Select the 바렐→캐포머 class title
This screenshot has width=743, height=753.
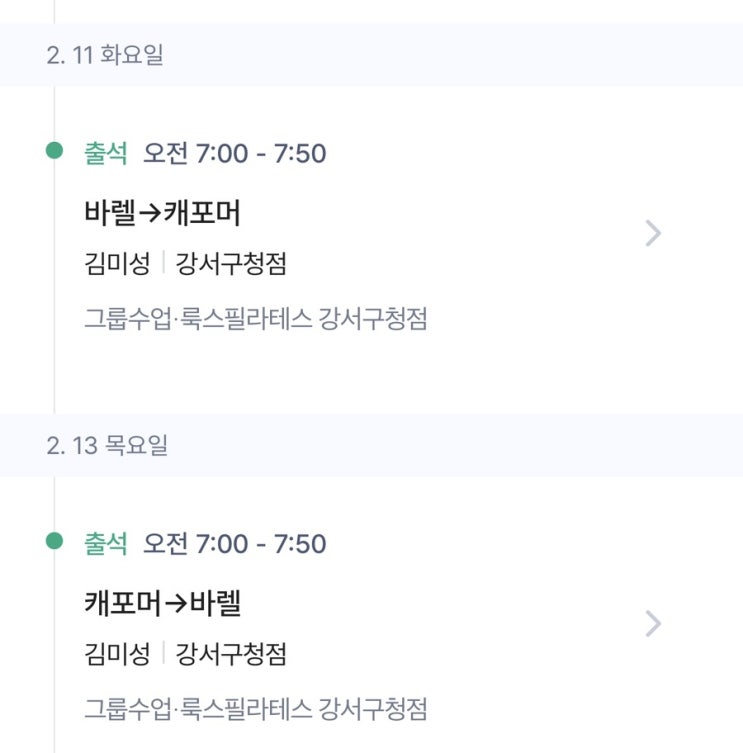click(163, 213)
